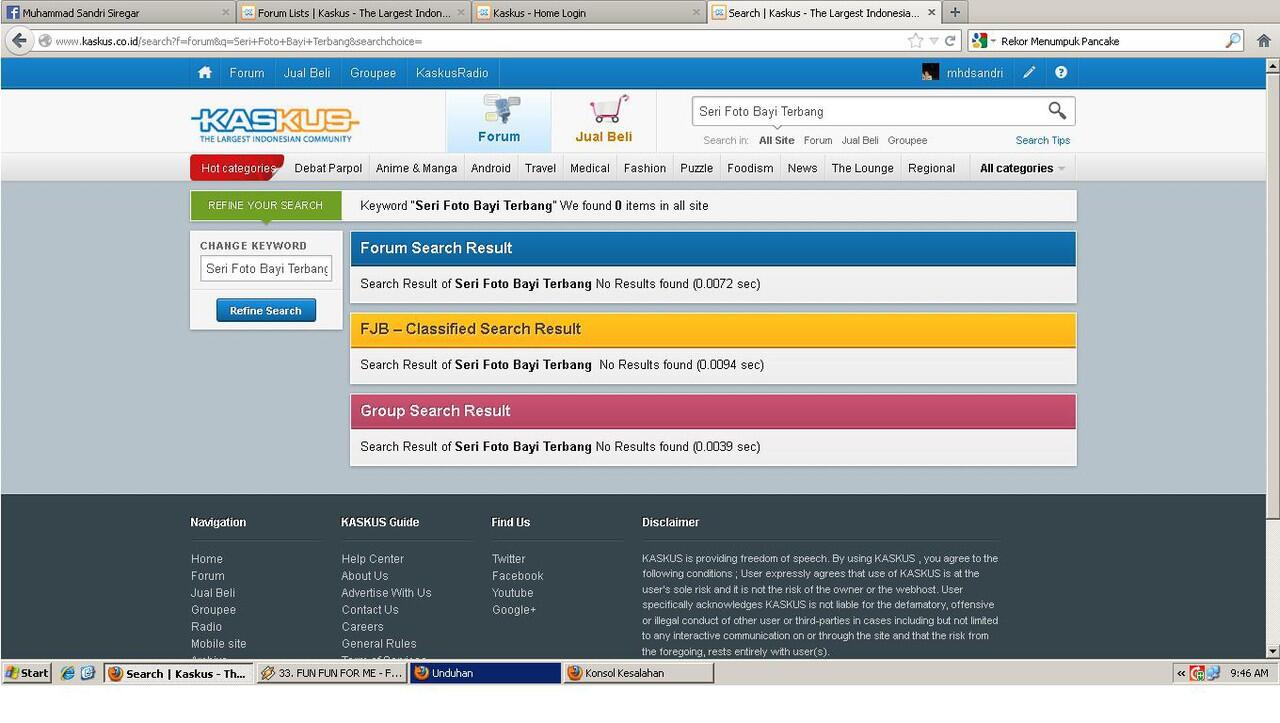Open the Travel category

coord(540,168)
